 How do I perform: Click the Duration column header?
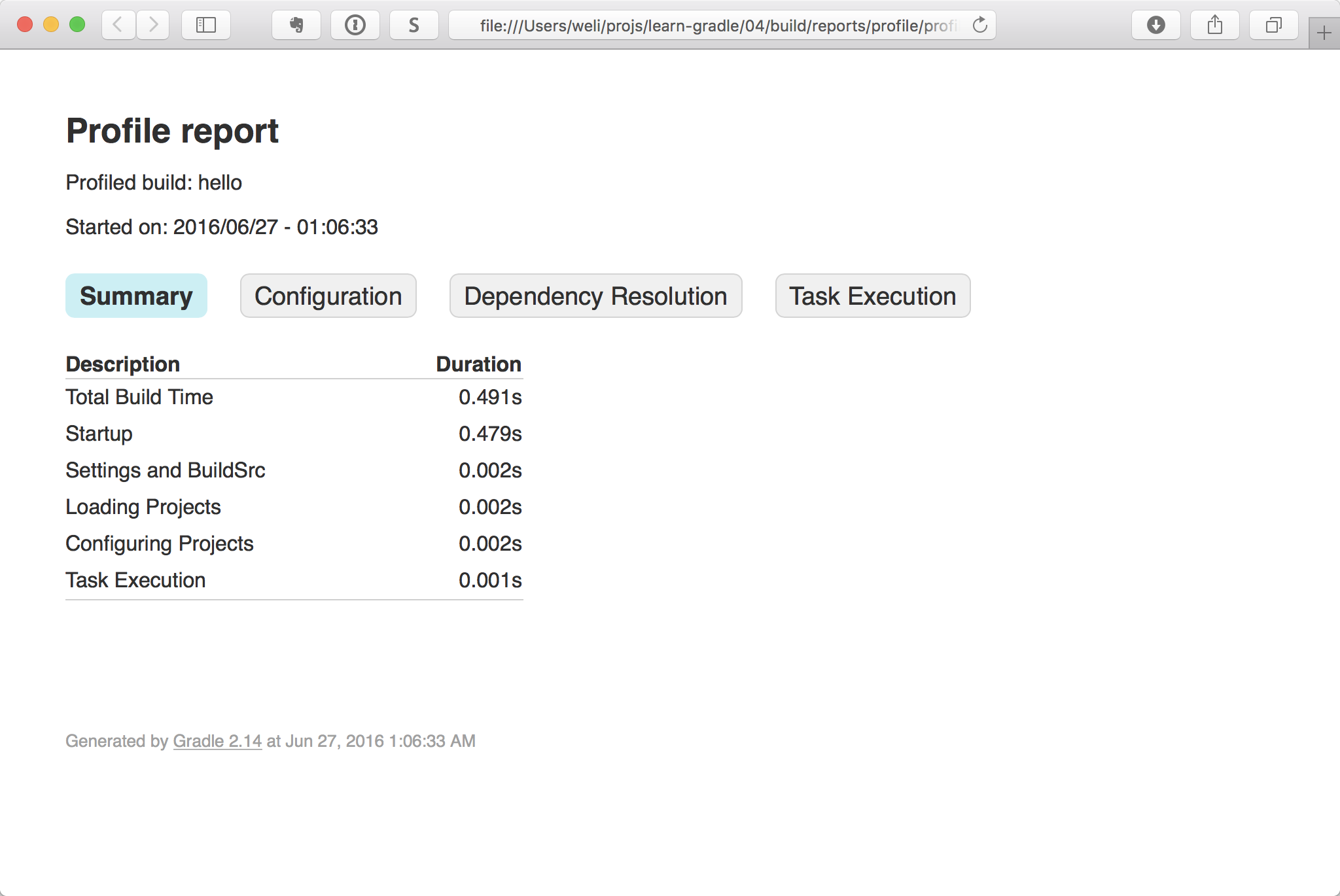click(x=478, y=364)
